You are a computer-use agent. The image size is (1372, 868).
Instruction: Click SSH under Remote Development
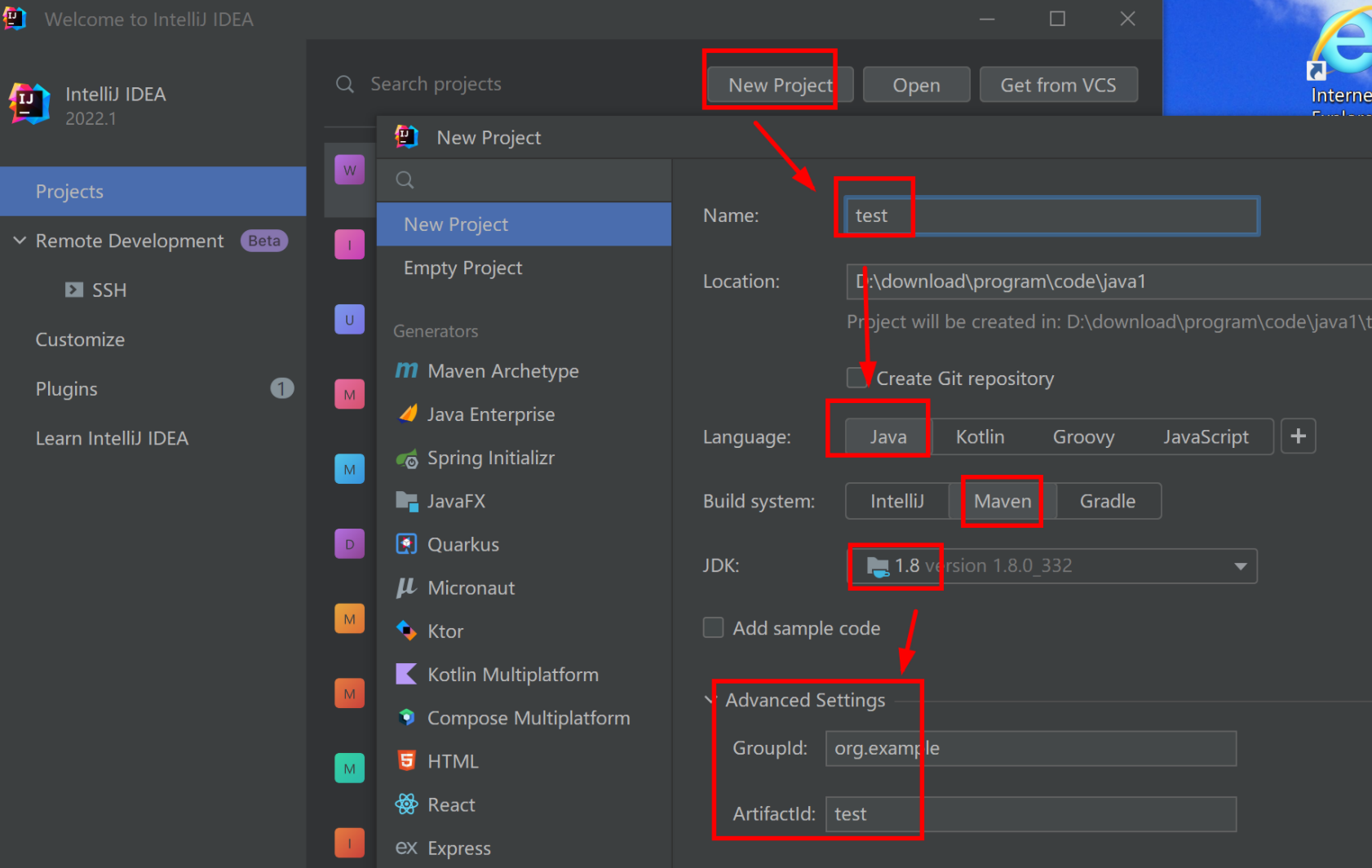click(109, 290)
